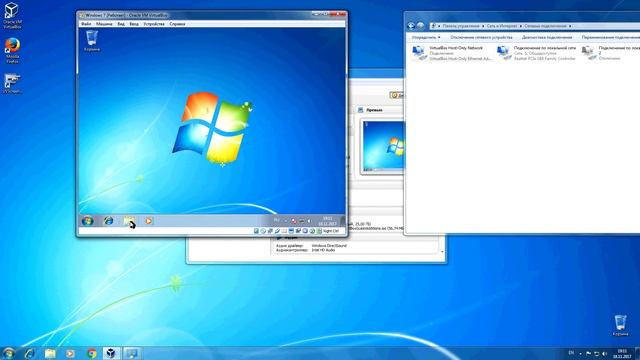Expand the arrow after Сеть и Интернет in the breadcrumb
640x360 pixels.
point(520,26)
